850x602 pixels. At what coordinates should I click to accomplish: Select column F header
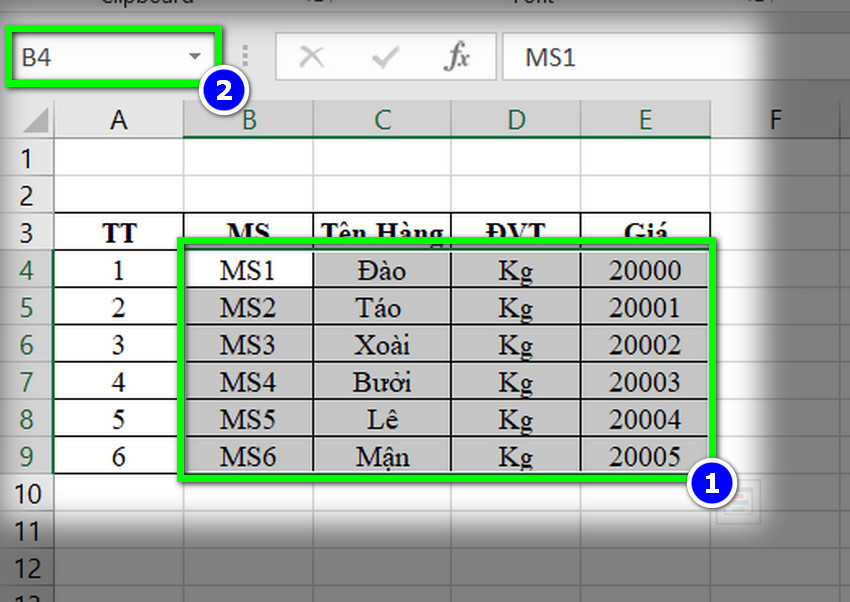click(776, 119)
